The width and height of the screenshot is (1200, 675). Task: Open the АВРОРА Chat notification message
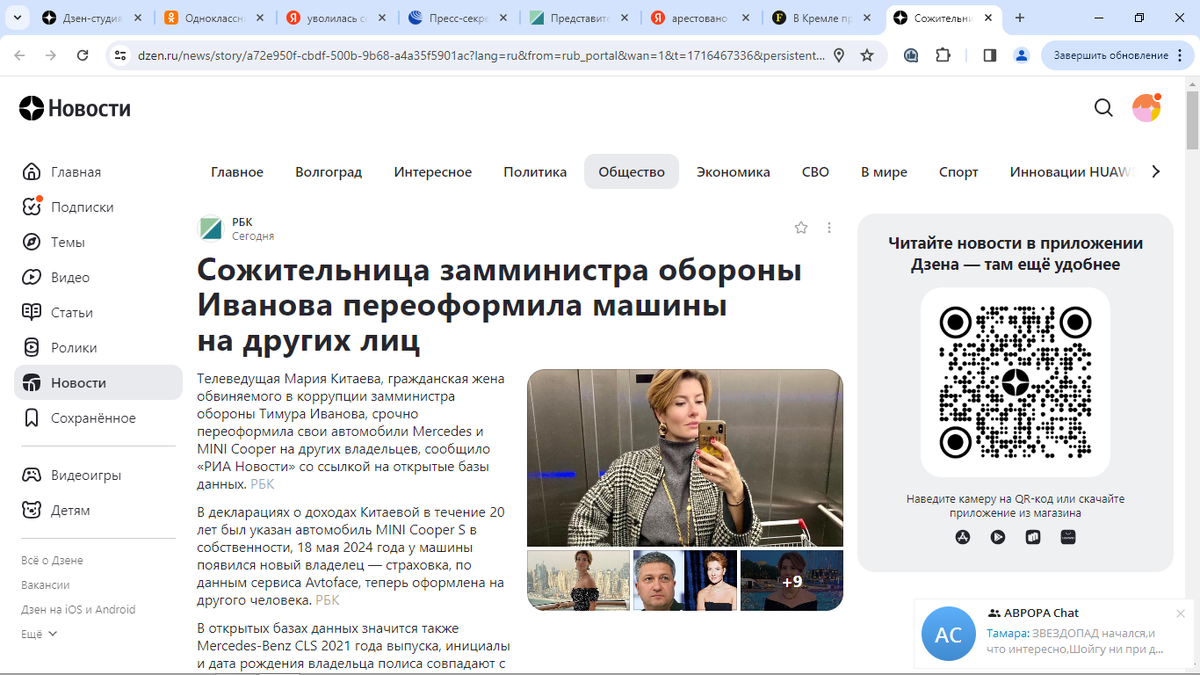coord(1055,632)
